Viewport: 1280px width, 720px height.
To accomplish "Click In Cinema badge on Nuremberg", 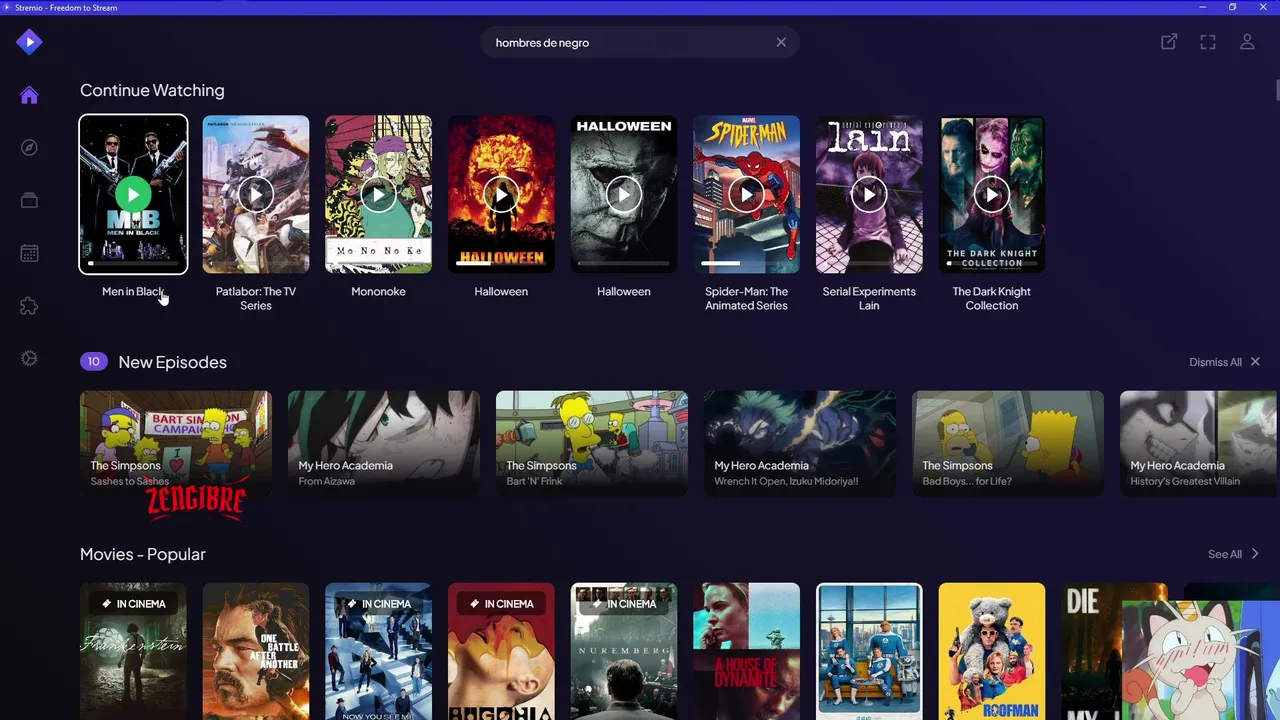I will click(x=624, y=604).
